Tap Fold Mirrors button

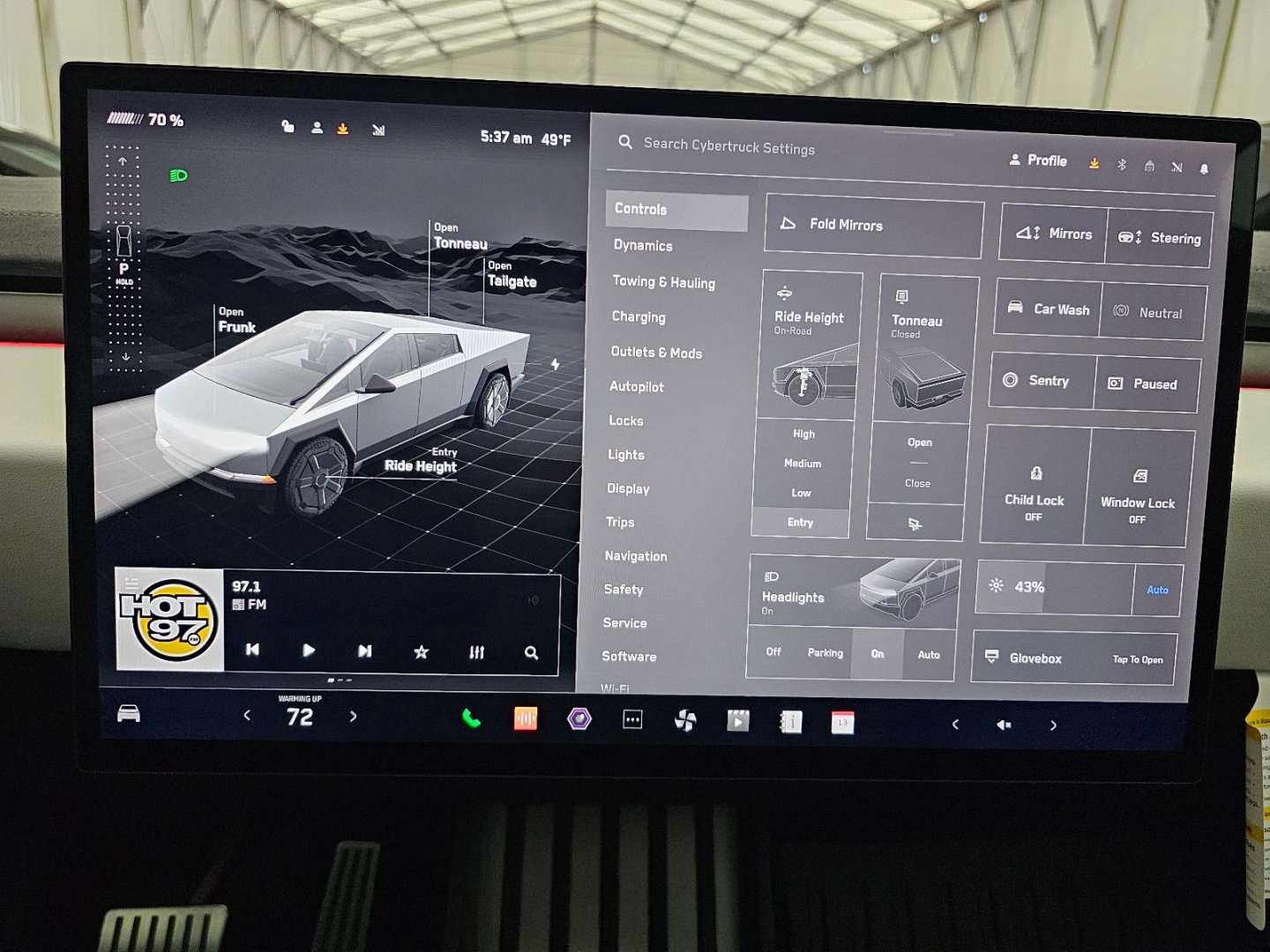[874, 226]
